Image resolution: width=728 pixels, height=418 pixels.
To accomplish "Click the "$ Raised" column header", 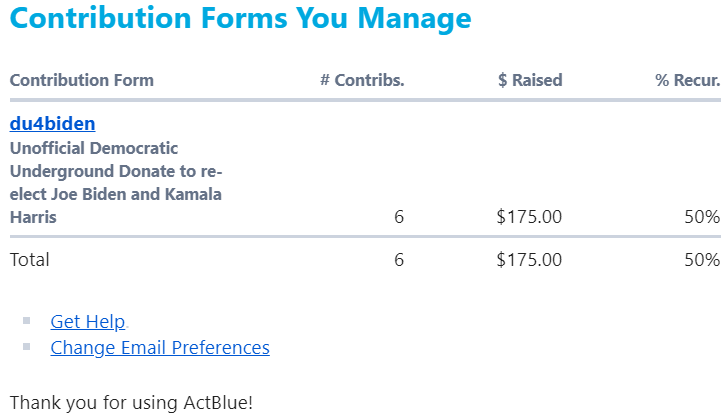I will click(x=530, y=80).
